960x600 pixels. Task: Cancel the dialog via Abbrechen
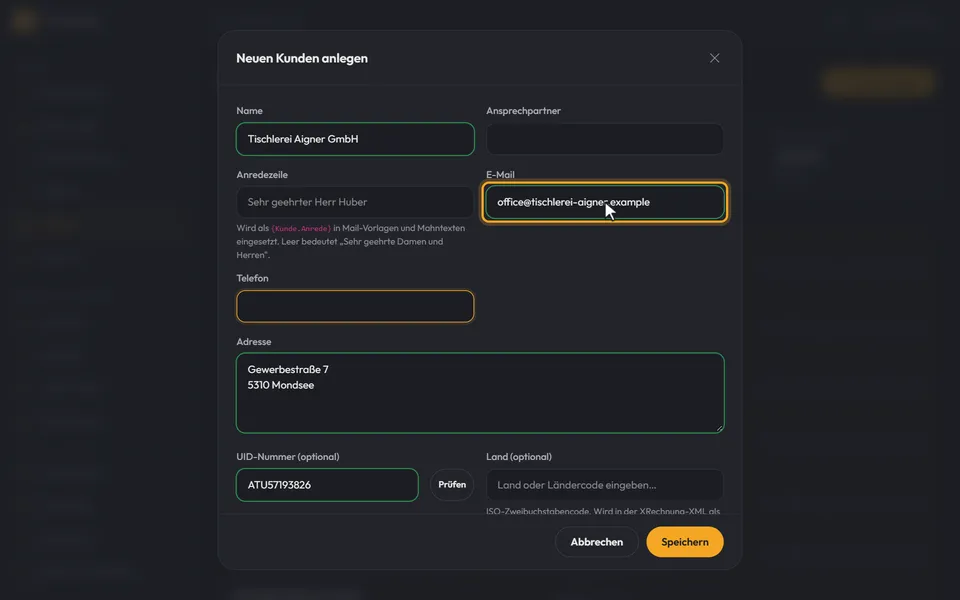596,542
